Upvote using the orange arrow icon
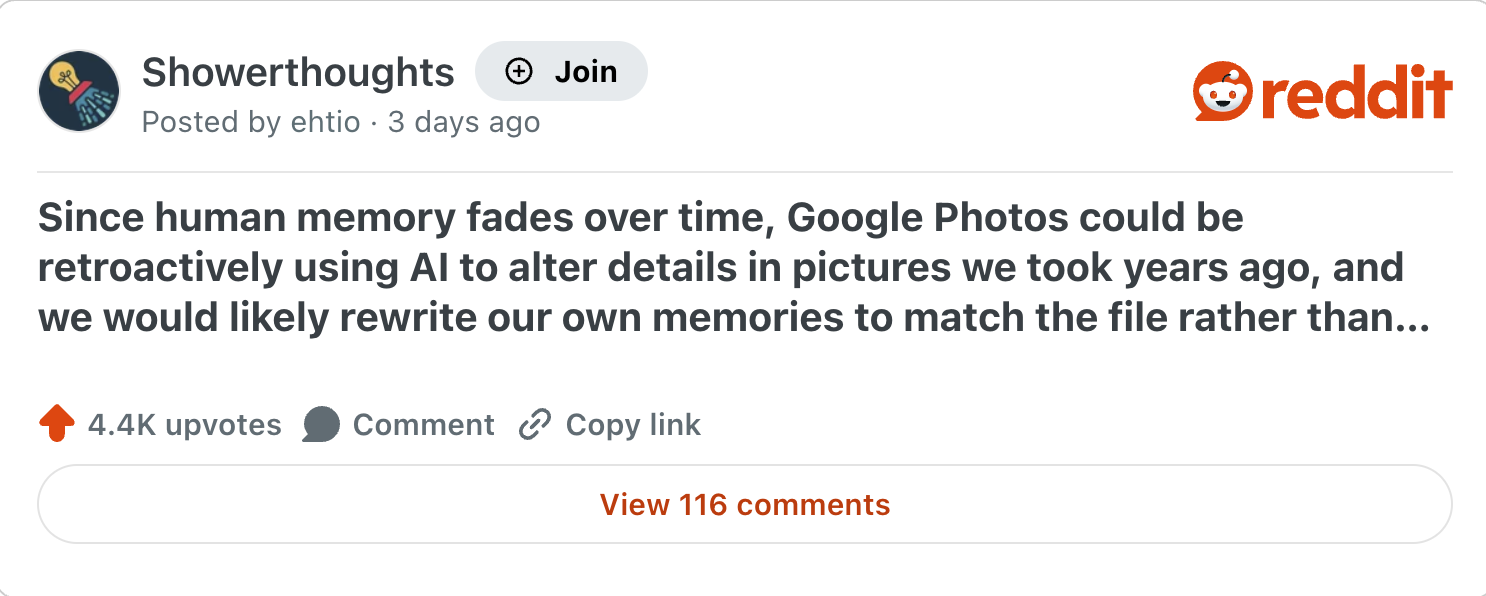 [57, 424]
